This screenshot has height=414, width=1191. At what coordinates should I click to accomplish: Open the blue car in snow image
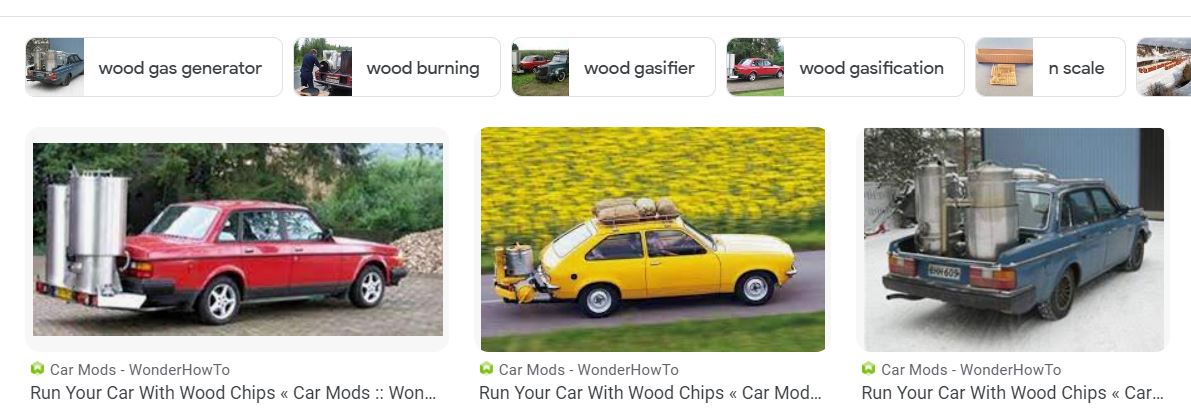click(1014, 239)
